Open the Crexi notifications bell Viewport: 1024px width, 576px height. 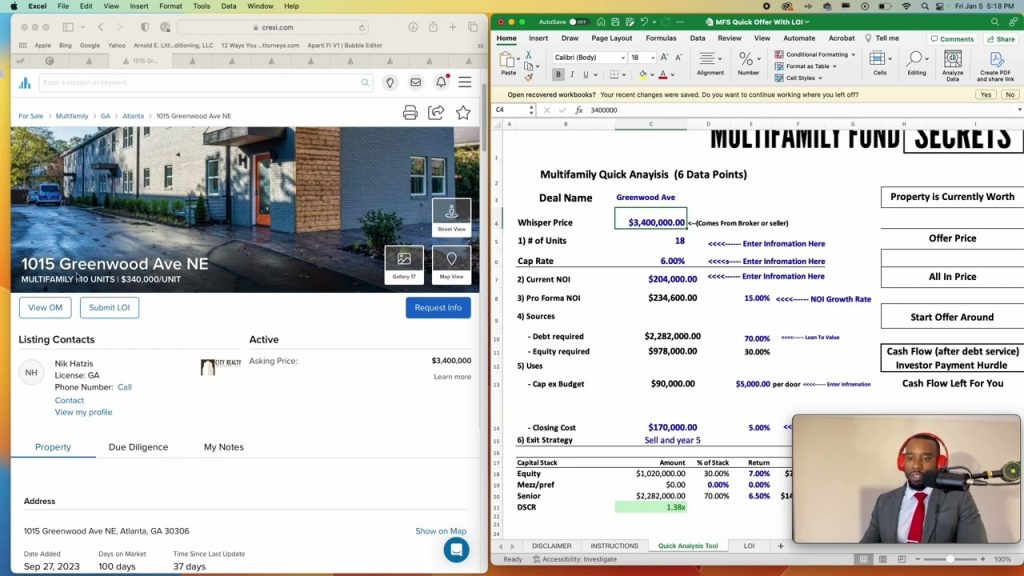440,82
